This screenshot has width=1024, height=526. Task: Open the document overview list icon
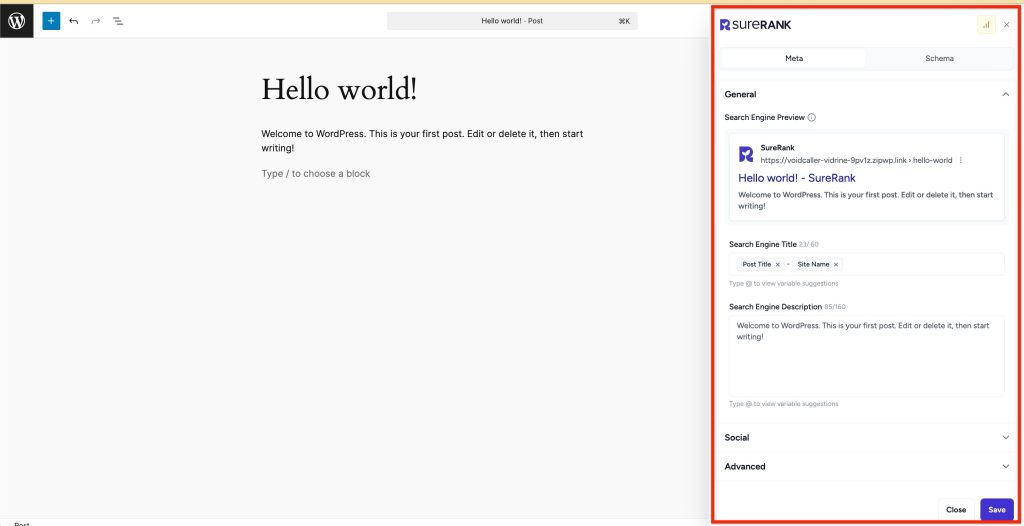pos(118,21)
